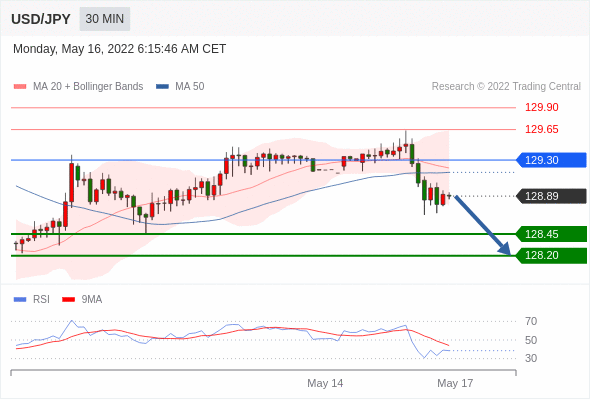Click the blue 129.30 pivot price tag
The height and width of the screenshot is (400, 590).
pos(551,160)
